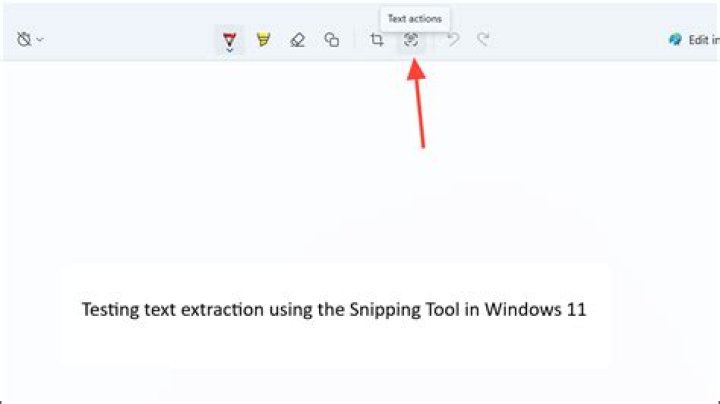Select the red ballpoint pen tool
The width and height of the screenshot is (720, 404).
[x=230, y=39]
